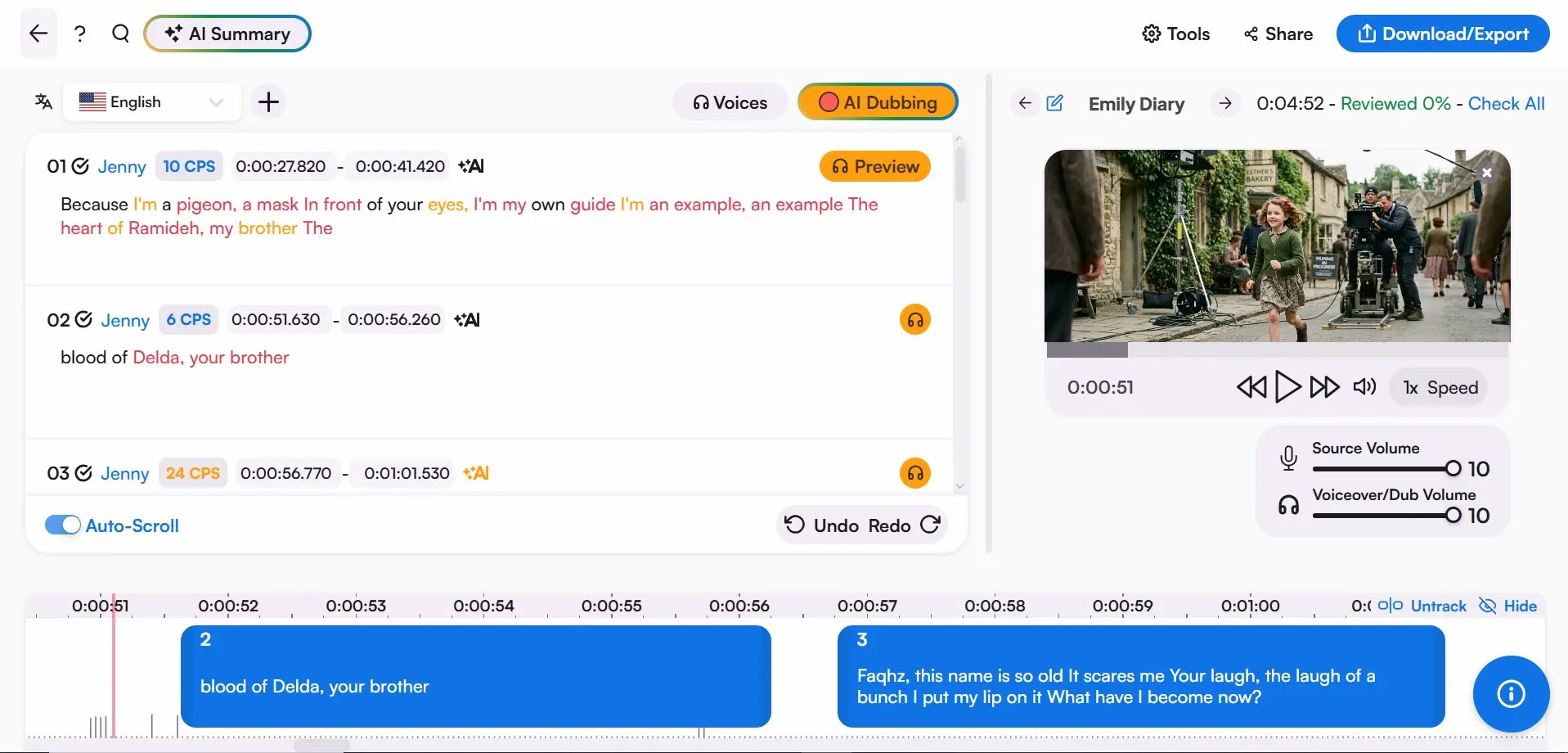Click orange AI icon on segment 03
The width and height of the screenshot is (1568, 753).
tap(476, 473)
